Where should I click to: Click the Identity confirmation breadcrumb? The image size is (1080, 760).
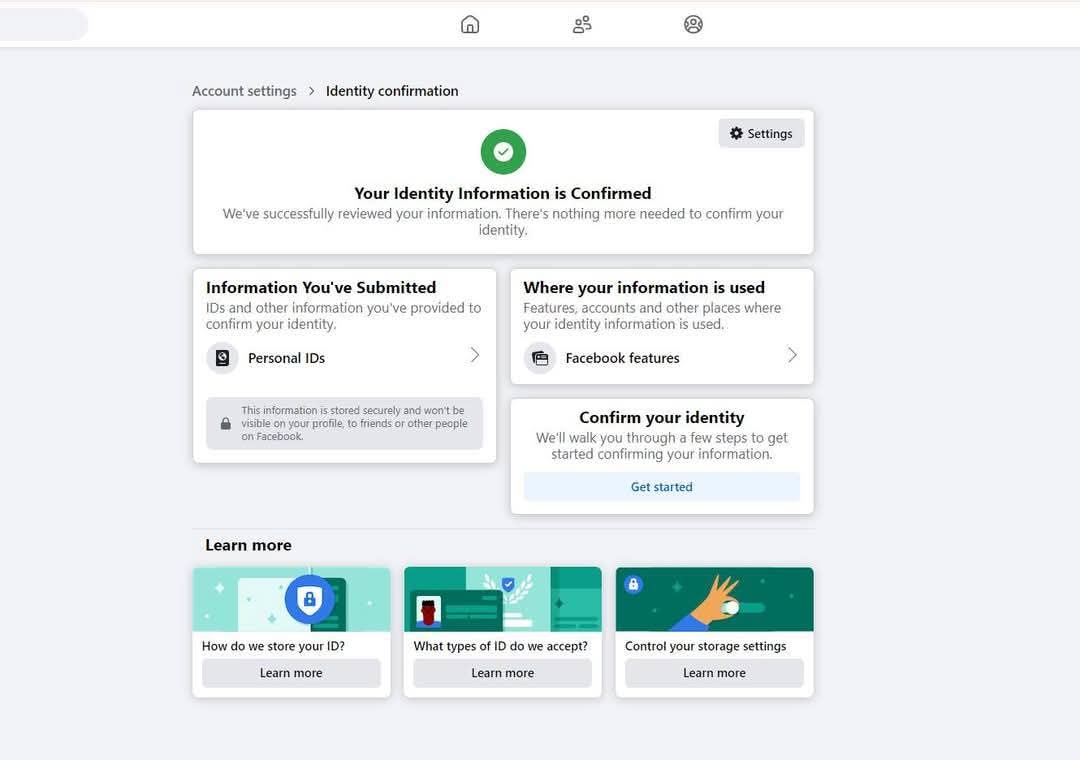click(x=392, y=91)
